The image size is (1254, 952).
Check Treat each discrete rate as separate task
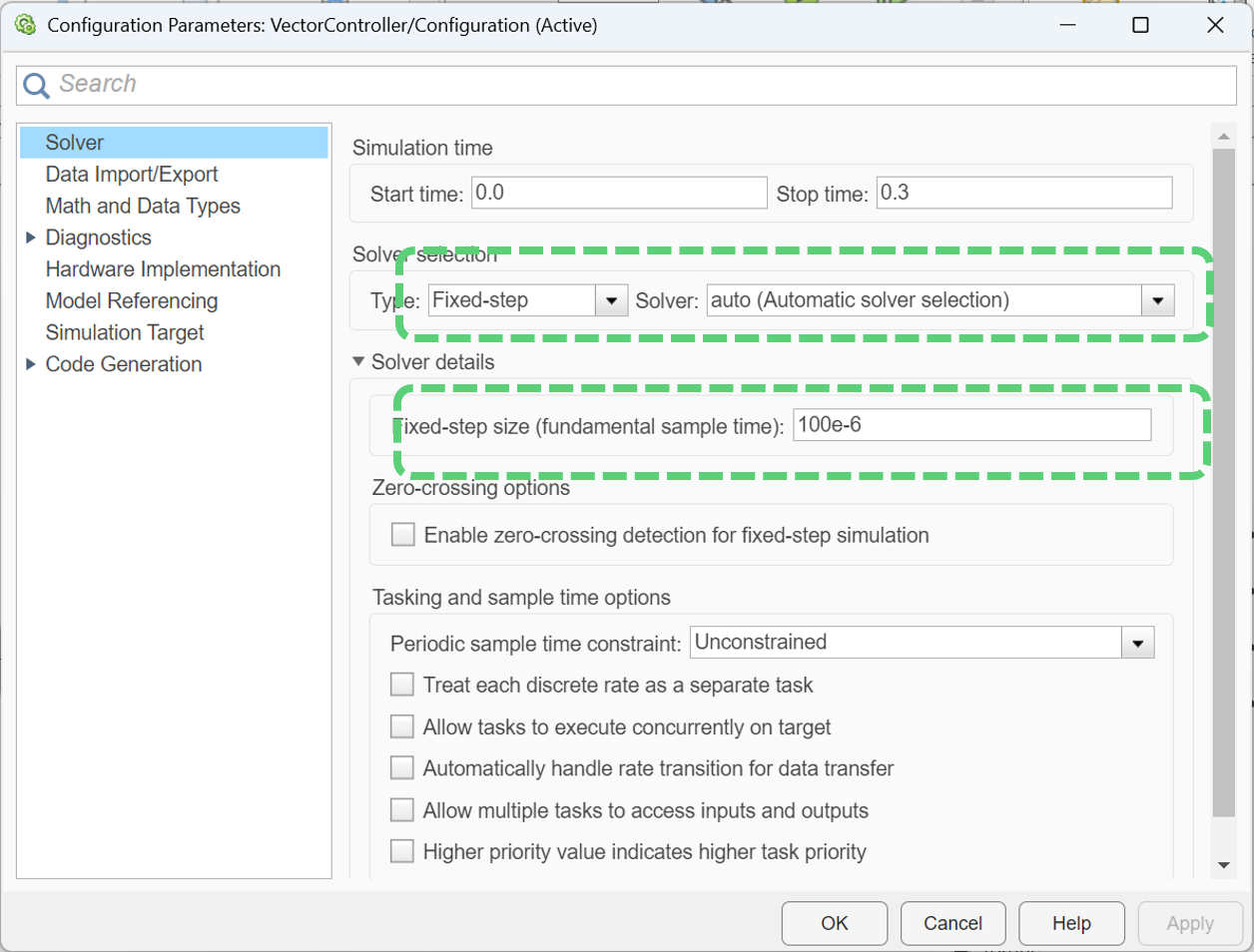402,685
